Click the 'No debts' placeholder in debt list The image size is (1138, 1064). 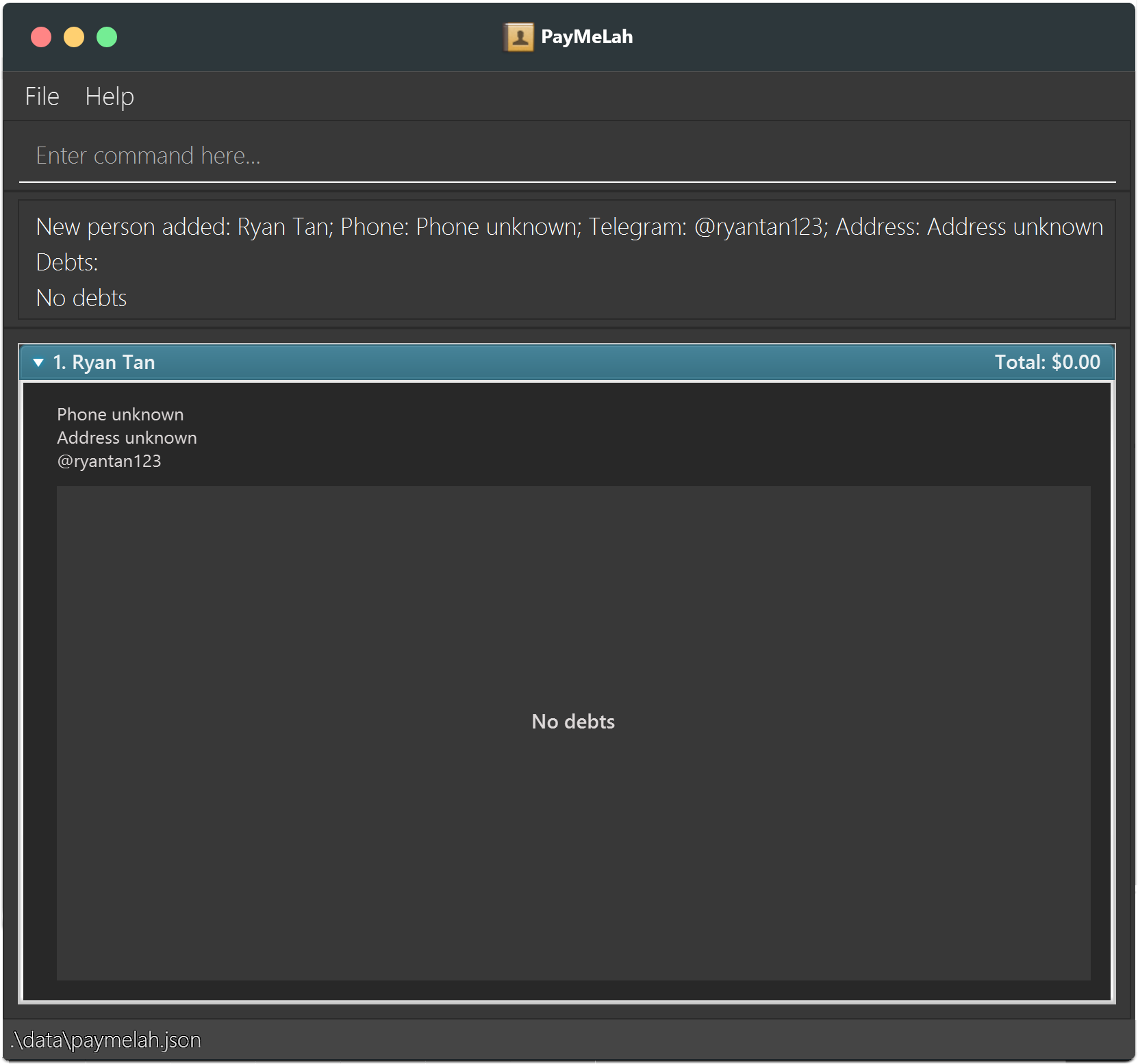tap(573, 722)
